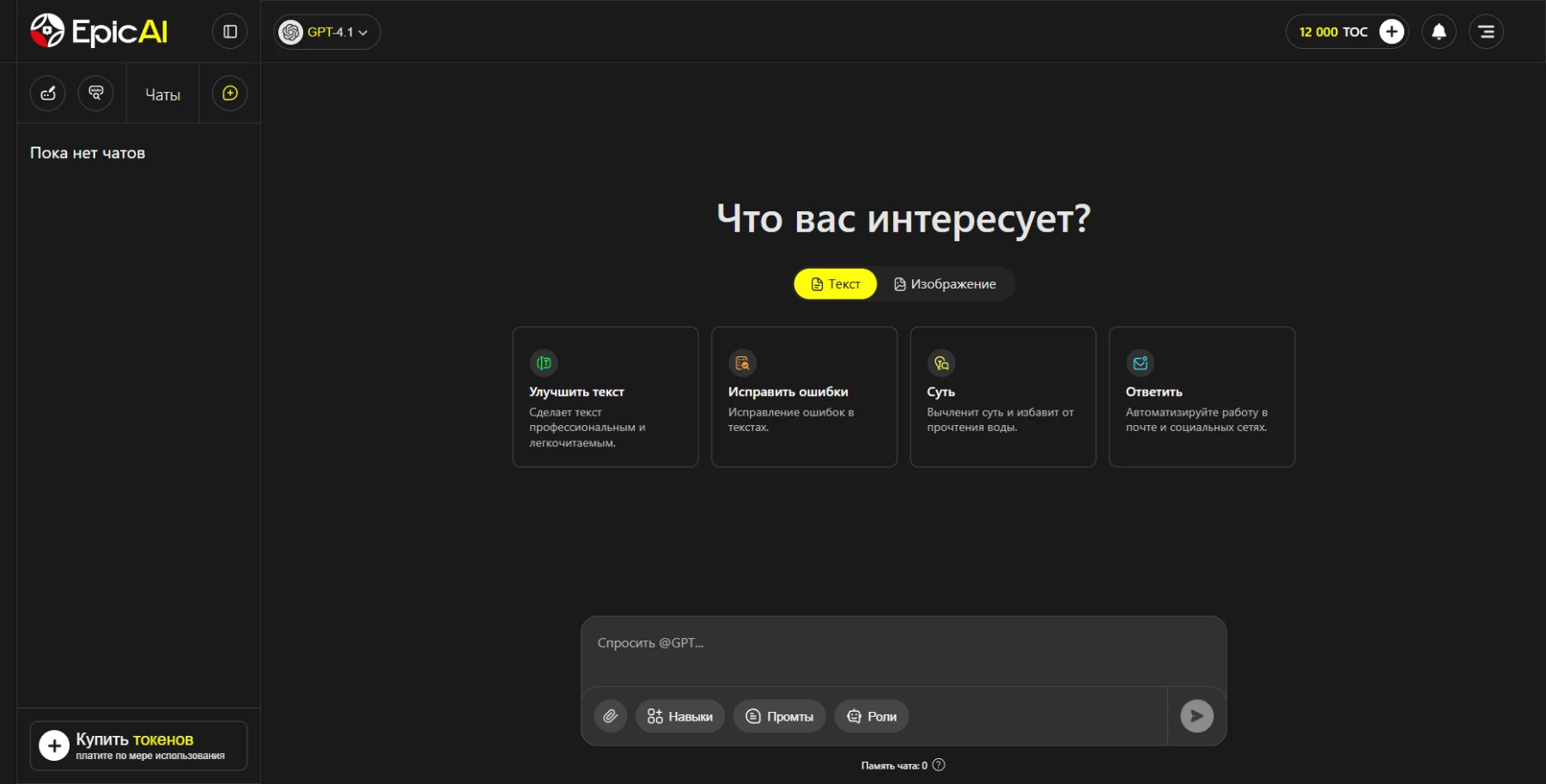Open Промты from the input toolbar
This screenshot has width=1546, height=784.
[778, 716]
